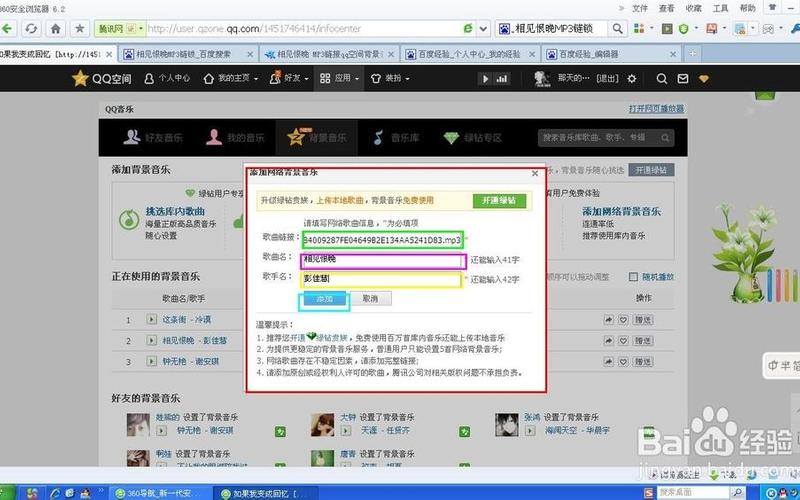Click the 取消 button in dialog
Screen dimensions: 800x500
(x=370, y=299)
